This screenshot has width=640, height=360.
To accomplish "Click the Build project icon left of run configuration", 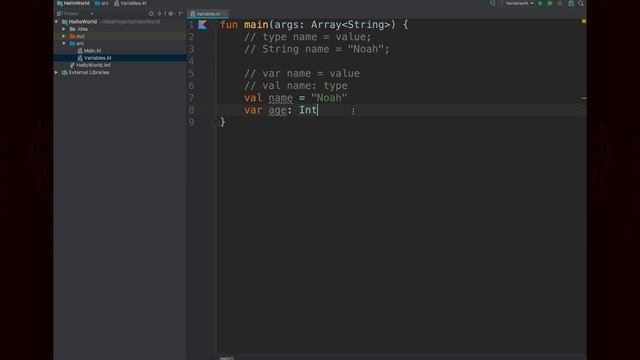I will point(492,3).
